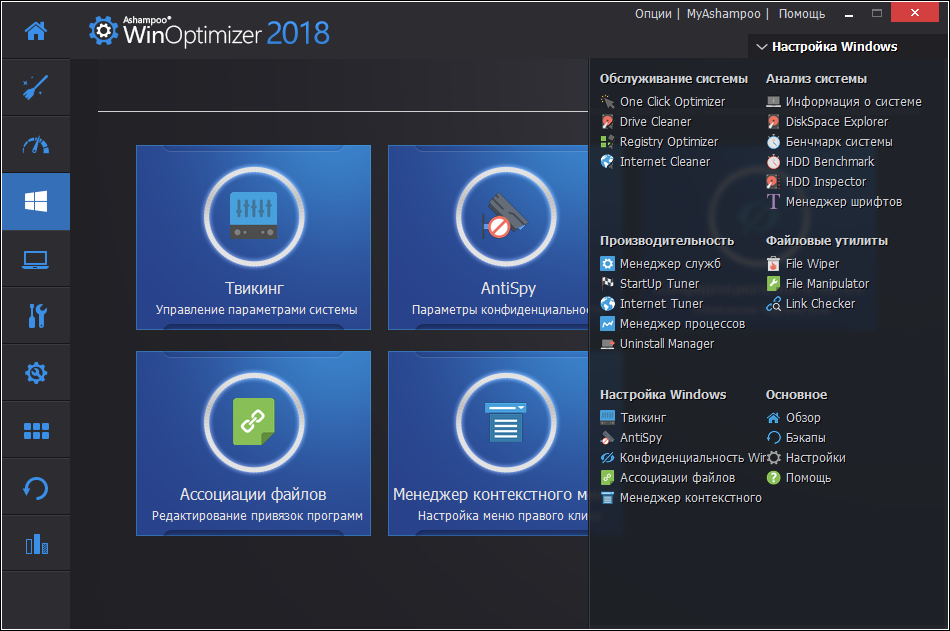Click the Registry Optimizer icon
This screenshot has width=950, height=631.
(607, 142)
